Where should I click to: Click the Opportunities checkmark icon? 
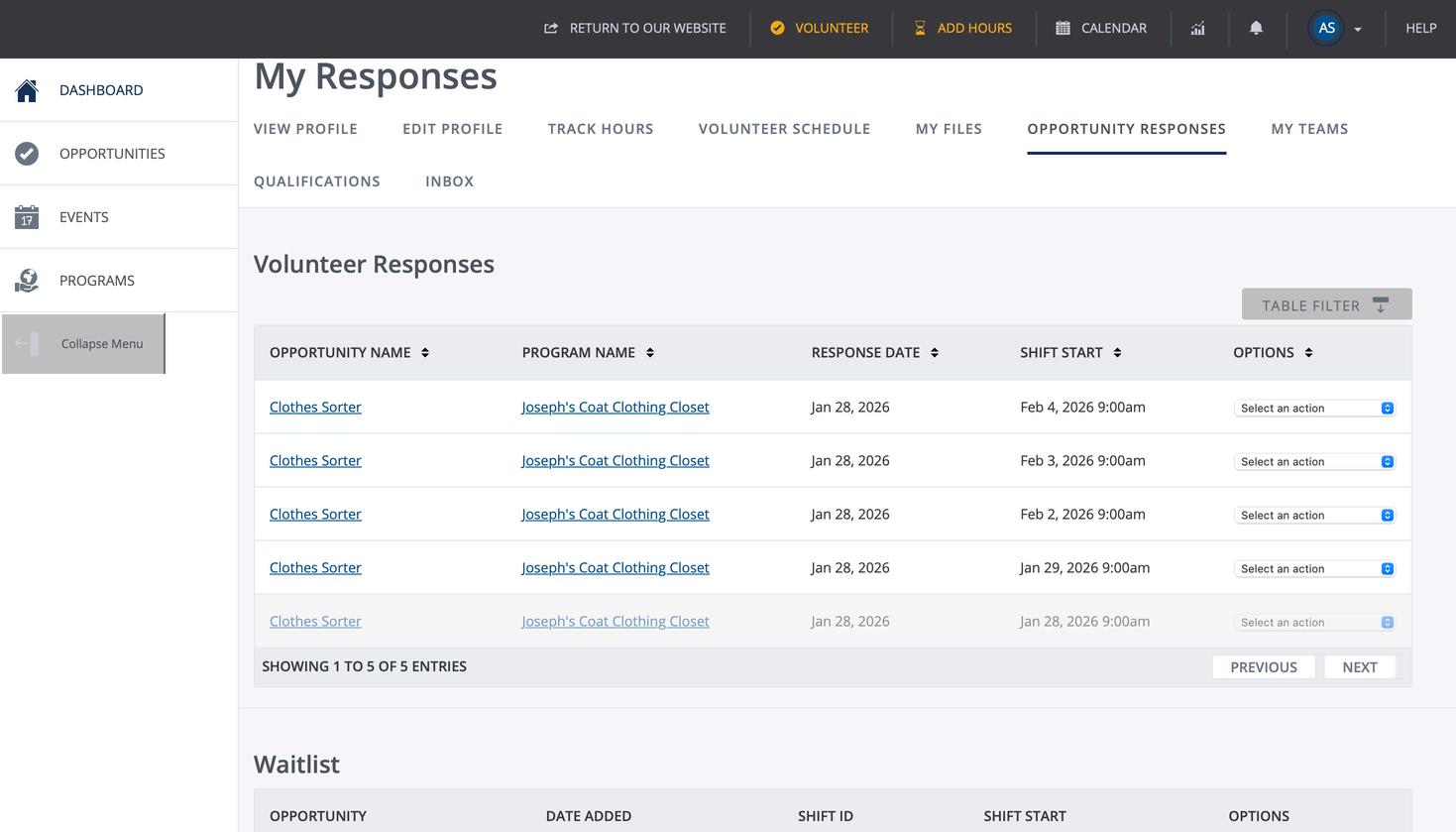(27, 154)
